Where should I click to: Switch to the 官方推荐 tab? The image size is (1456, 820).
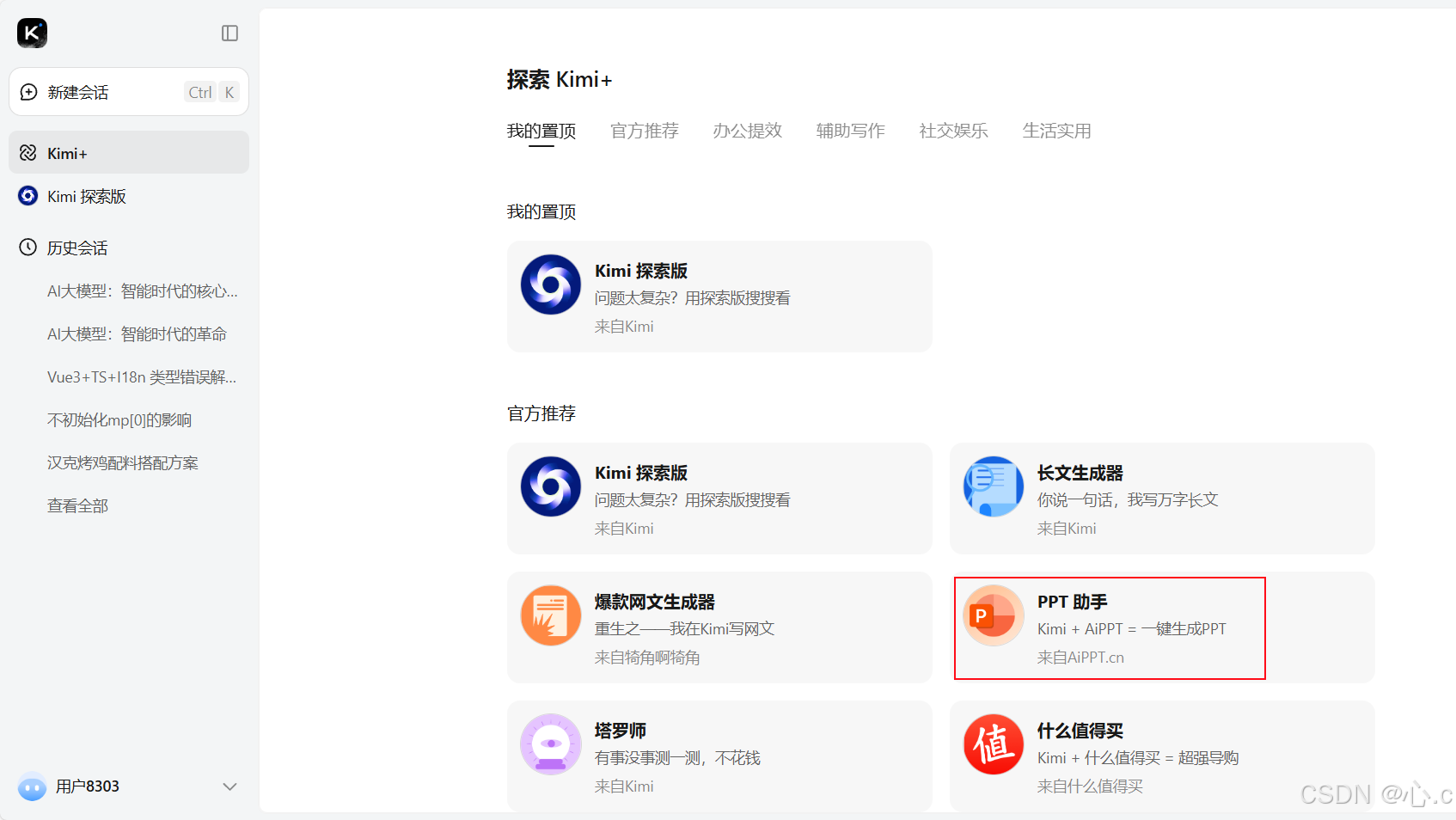click(x=645, y=131)
